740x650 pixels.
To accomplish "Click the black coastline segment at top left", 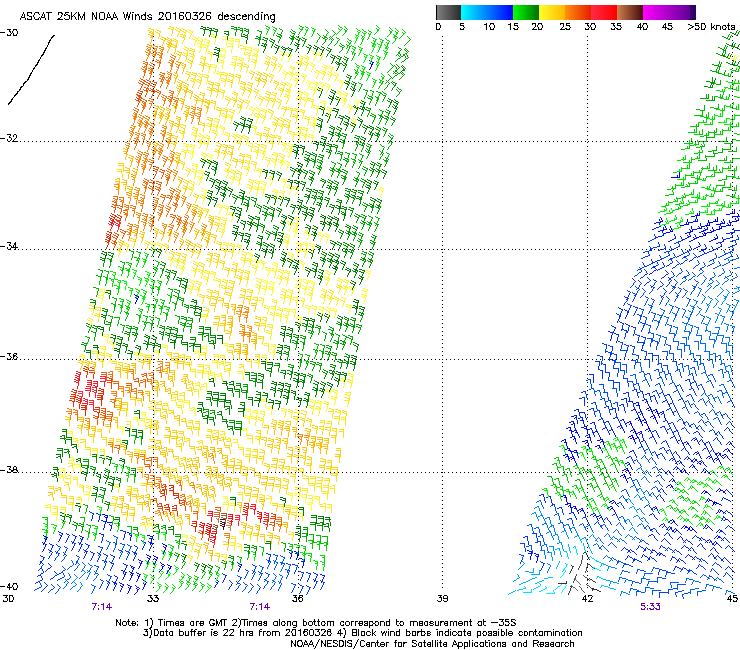I will click(x=31, y=69).
